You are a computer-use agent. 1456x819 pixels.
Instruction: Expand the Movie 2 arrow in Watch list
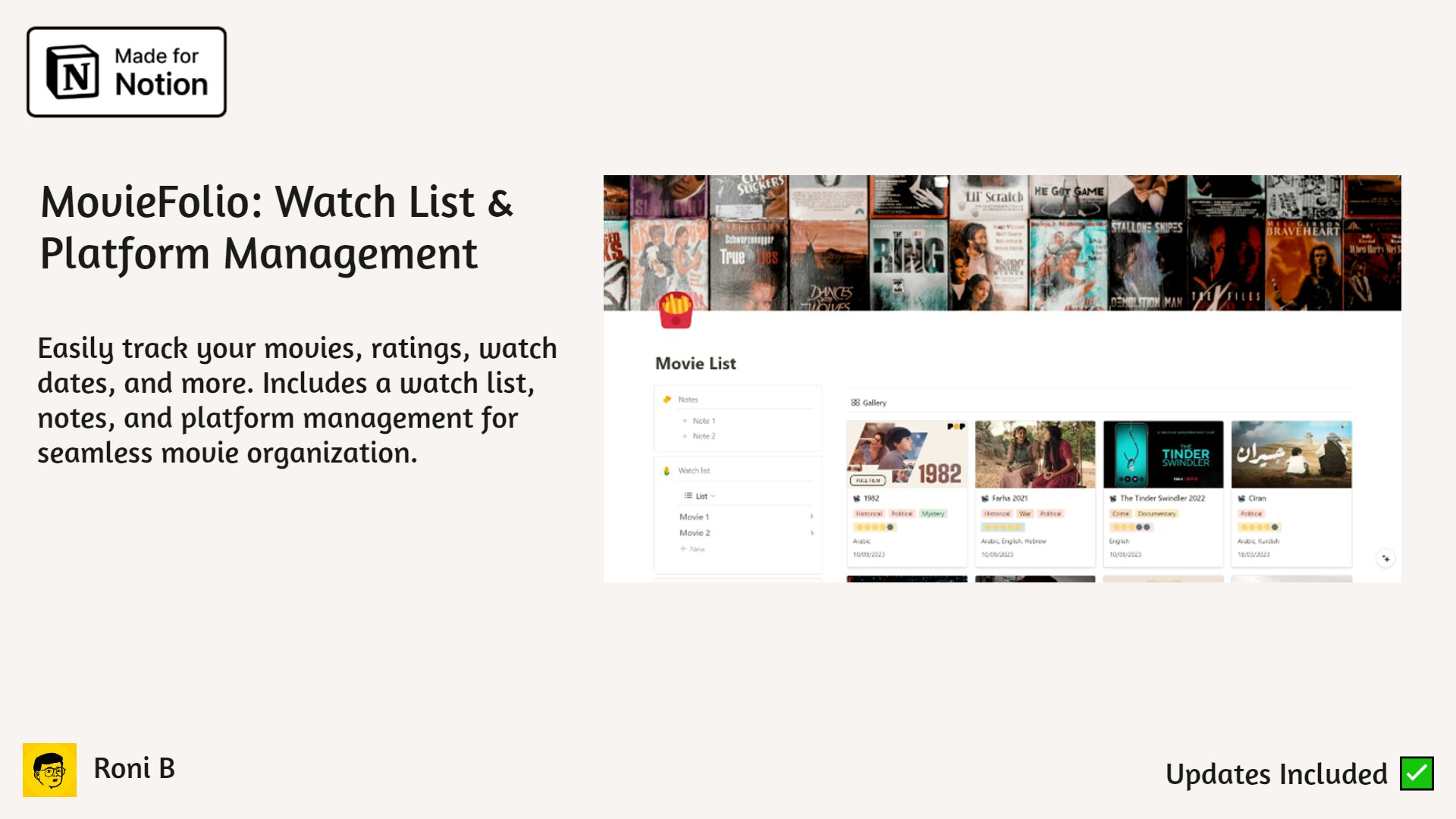(x=811, y=532)
